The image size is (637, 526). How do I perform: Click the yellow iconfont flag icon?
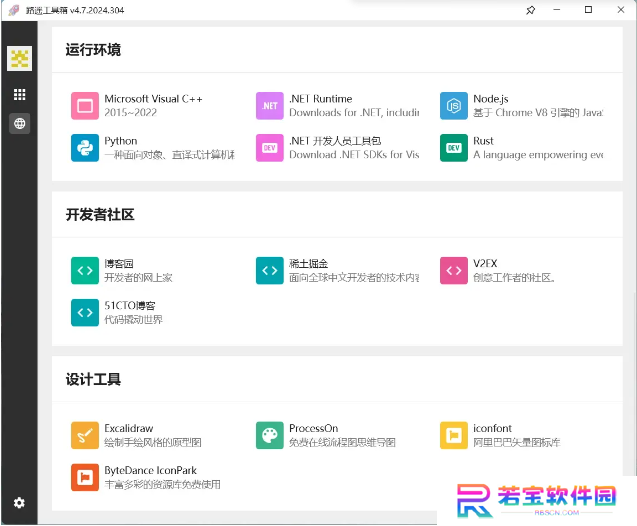pos(454,435)
